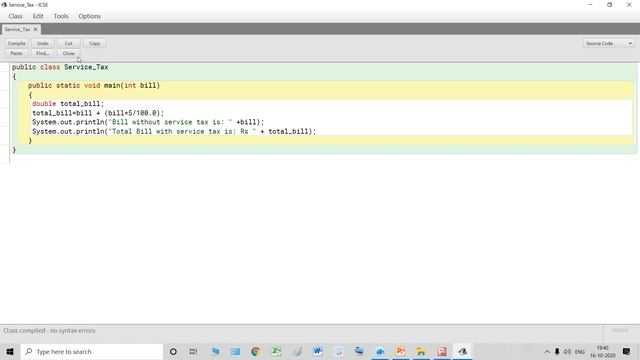Image resolution: width=640 pixels, height=360 pixels.
Task: Click the ENG language indicator
Action: coord(580,351)
